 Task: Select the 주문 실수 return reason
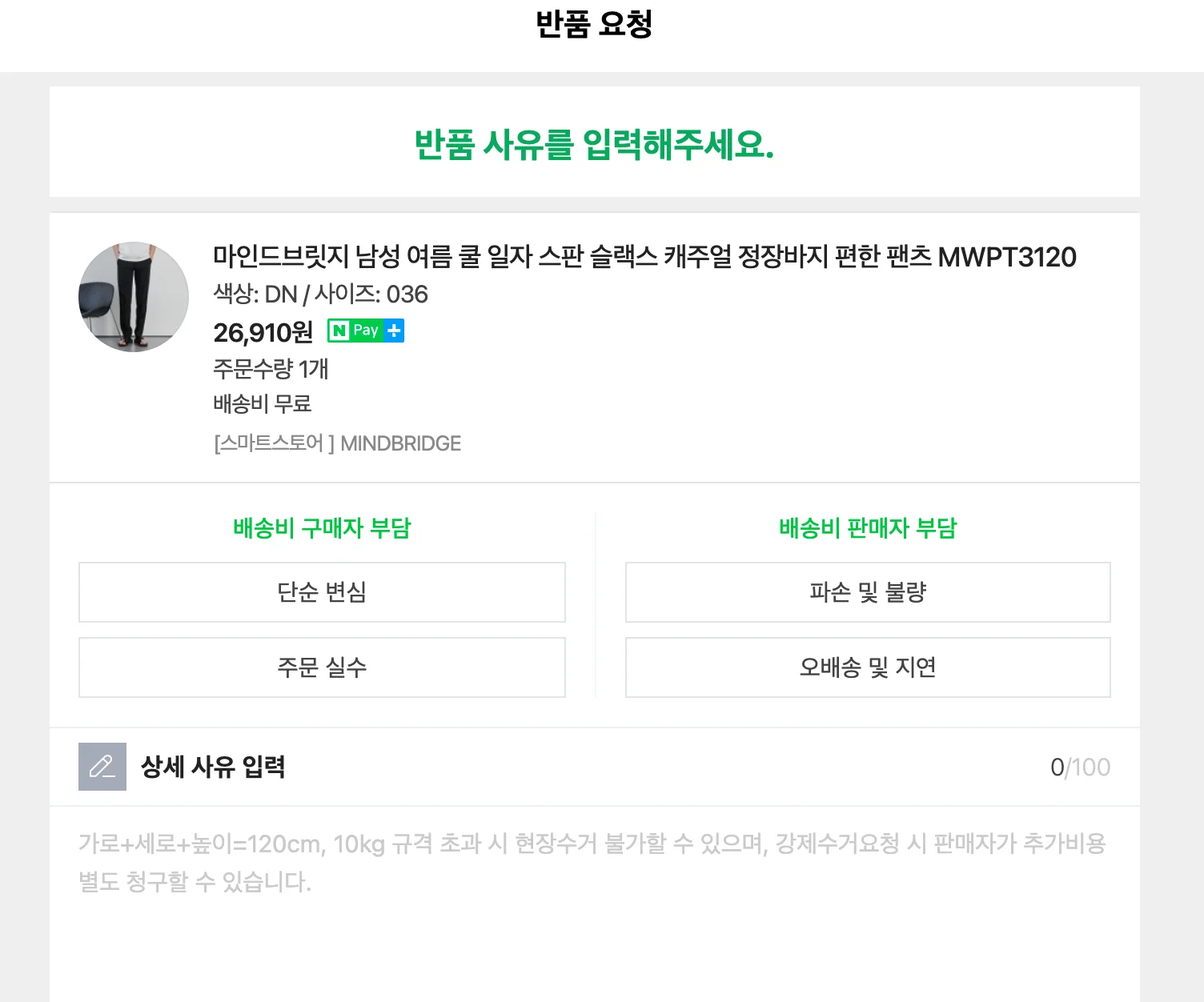click(322, 667)
